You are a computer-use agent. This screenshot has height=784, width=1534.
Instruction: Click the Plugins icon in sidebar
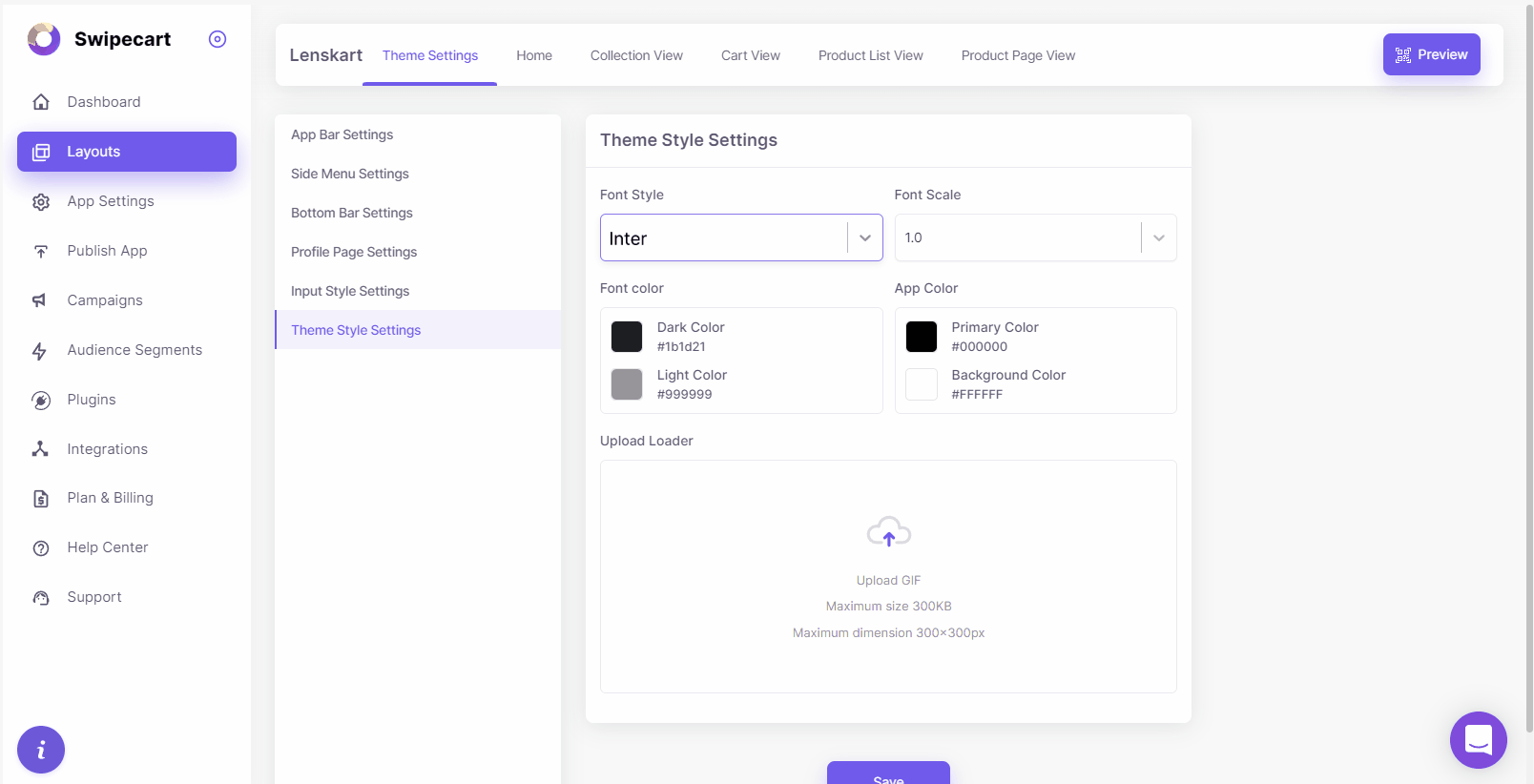(41, 400)
